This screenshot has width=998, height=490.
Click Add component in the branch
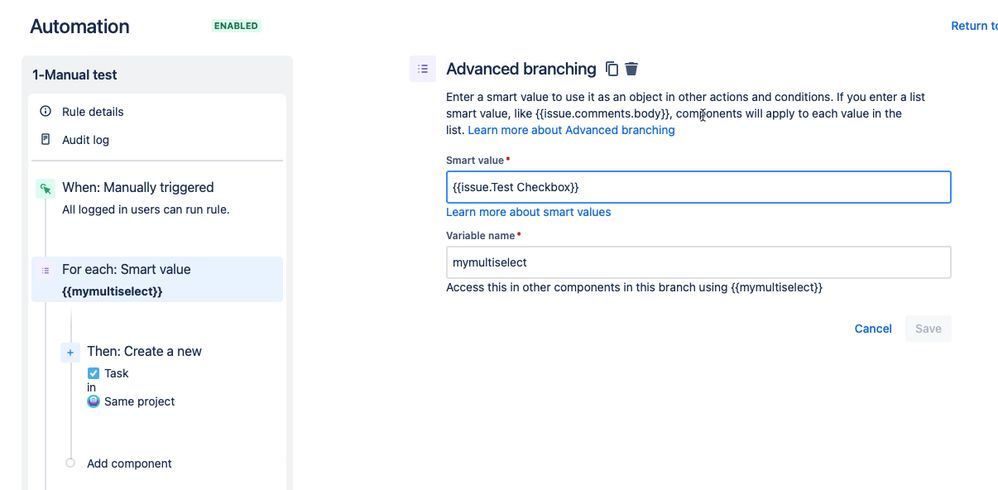pyautogui.click(x=129, y=463)
